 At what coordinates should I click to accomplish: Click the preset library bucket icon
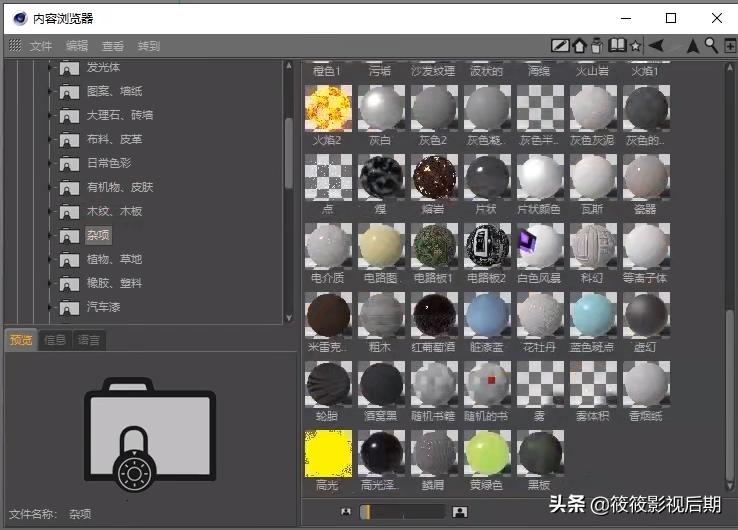point(597,46)
